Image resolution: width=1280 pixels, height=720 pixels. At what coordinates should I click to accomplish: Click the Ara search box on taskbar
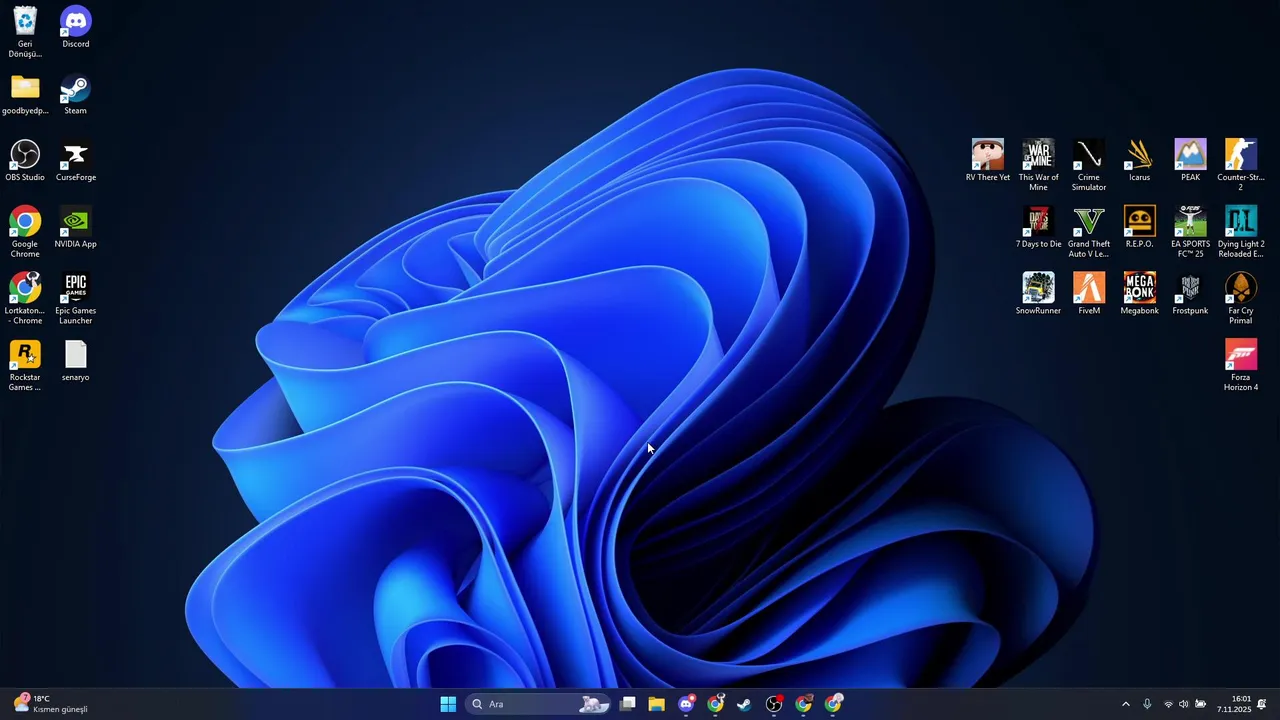[539, 704]
